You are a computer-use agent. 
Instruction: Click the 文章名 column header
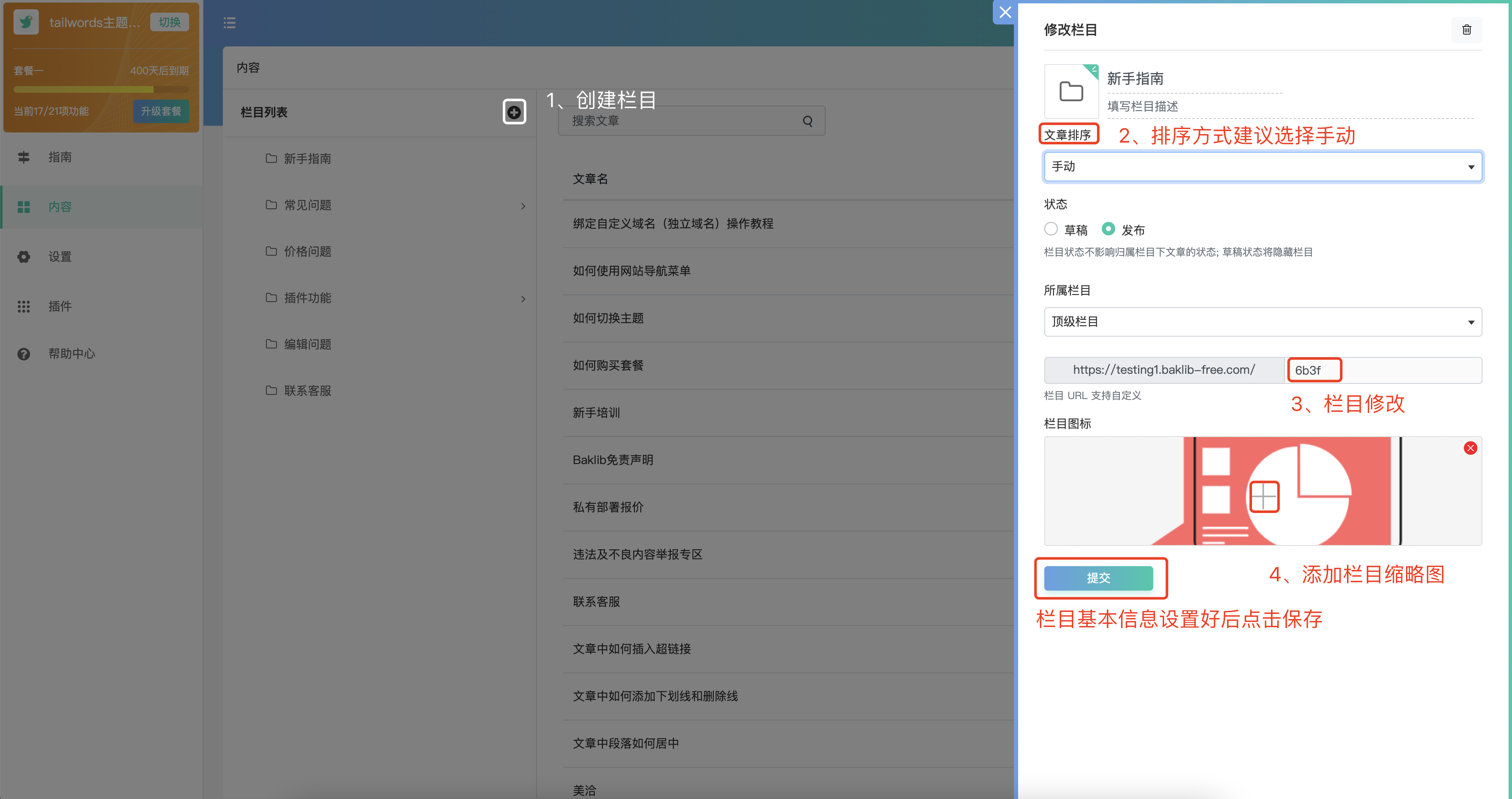pyautogui.click(x=590, y=179)
